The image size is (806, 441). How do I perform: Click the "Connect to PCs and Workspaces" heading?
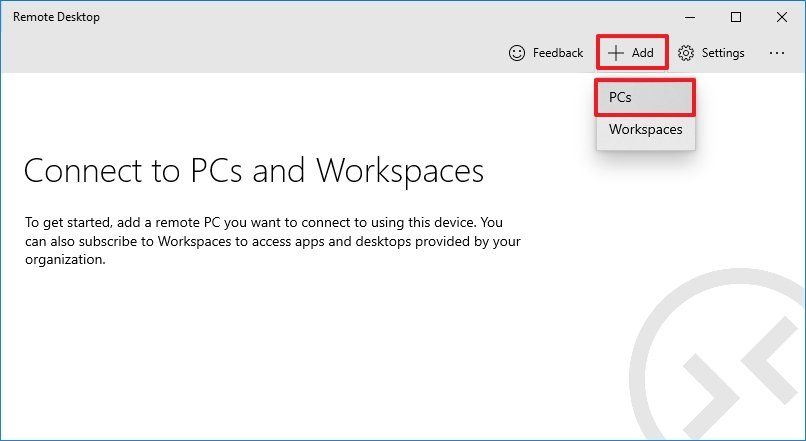click(x=254, y=172)
